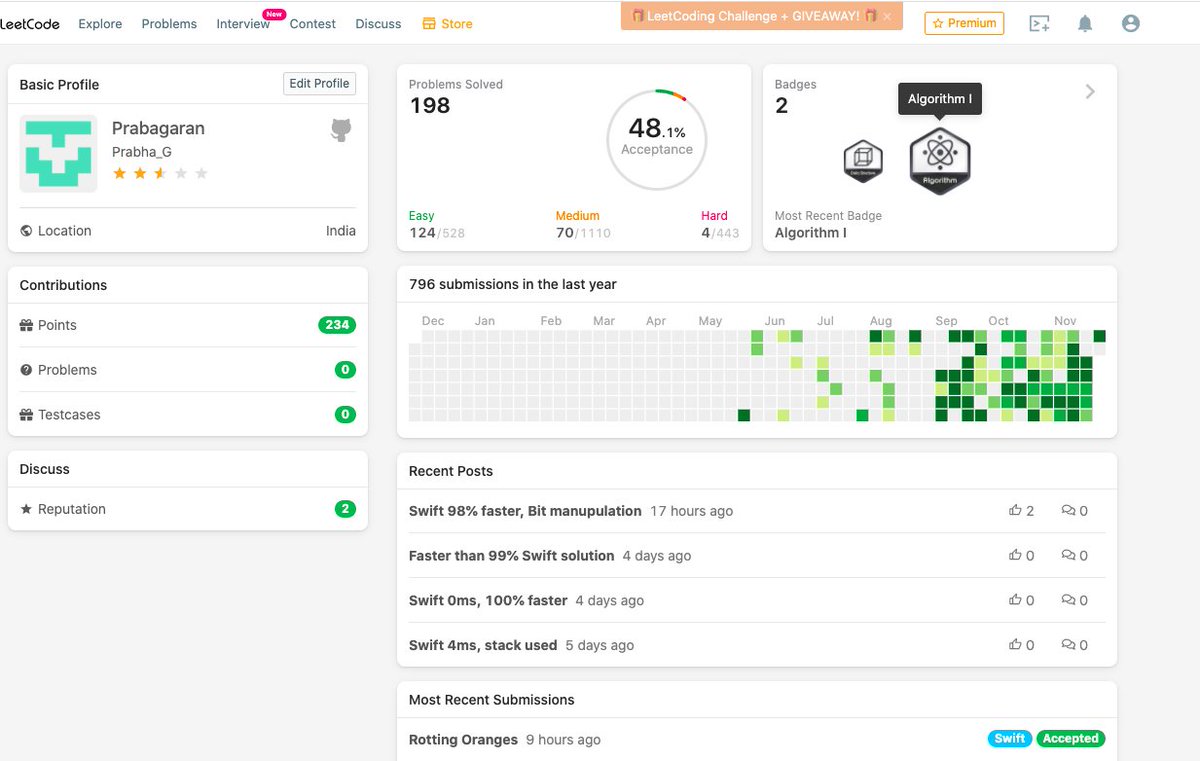Open the Store nav link
Viewport: 1200px width, 761px height.
point(447,23)
